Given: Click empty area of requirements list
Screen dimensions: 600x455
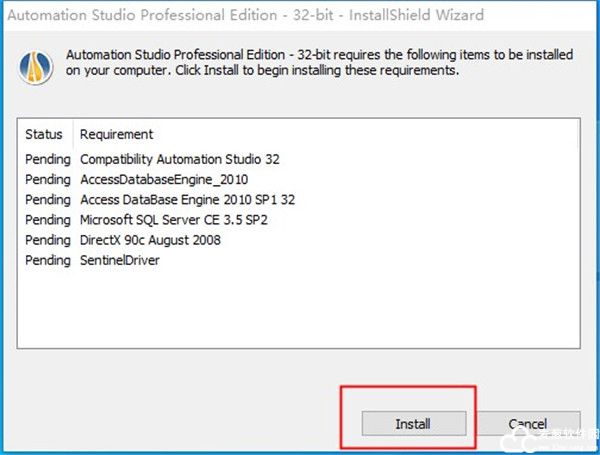Looking at the screenshot, I should pos(298,306).
